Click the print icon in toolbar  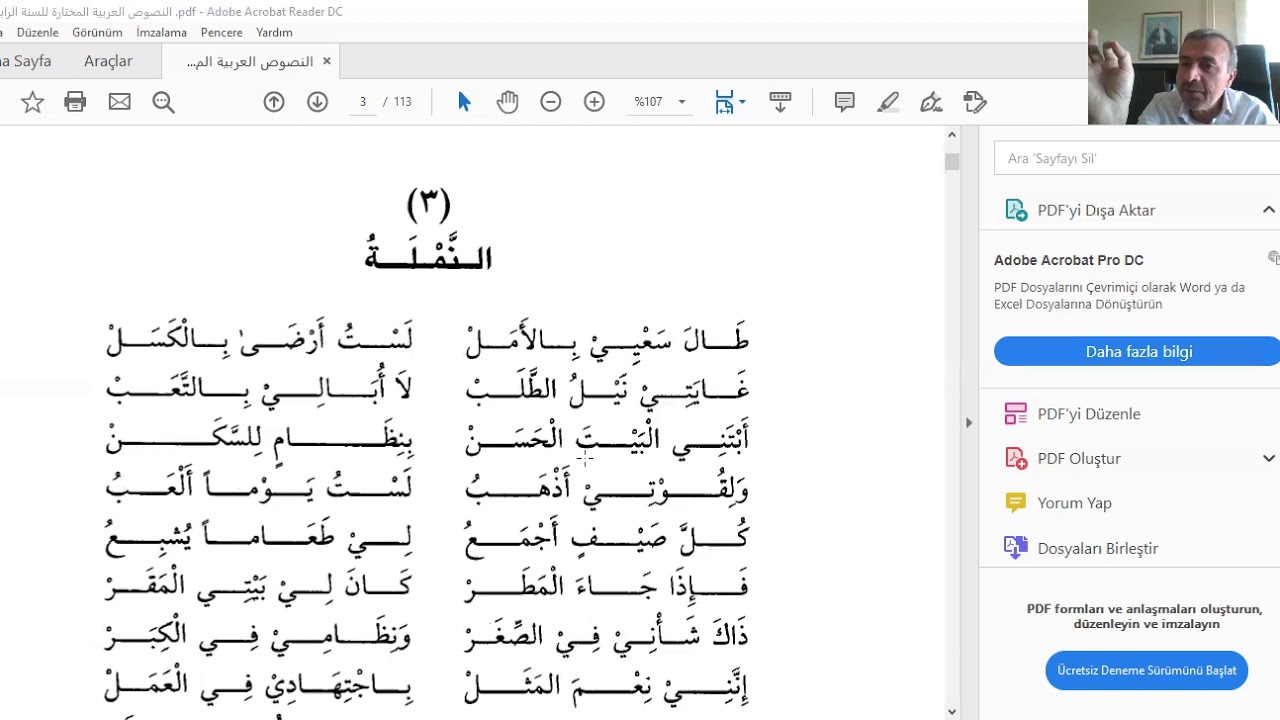(75, 102)
